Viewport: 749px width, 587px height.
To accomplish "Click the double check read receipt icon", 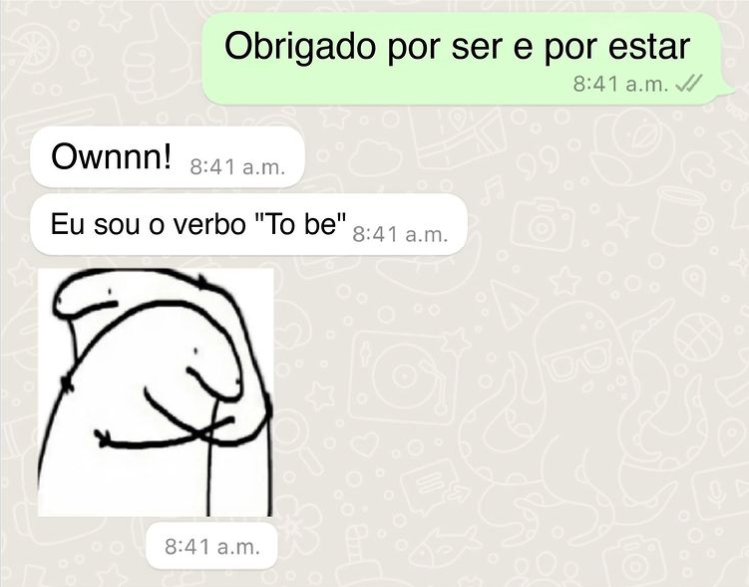I will 690,85.
